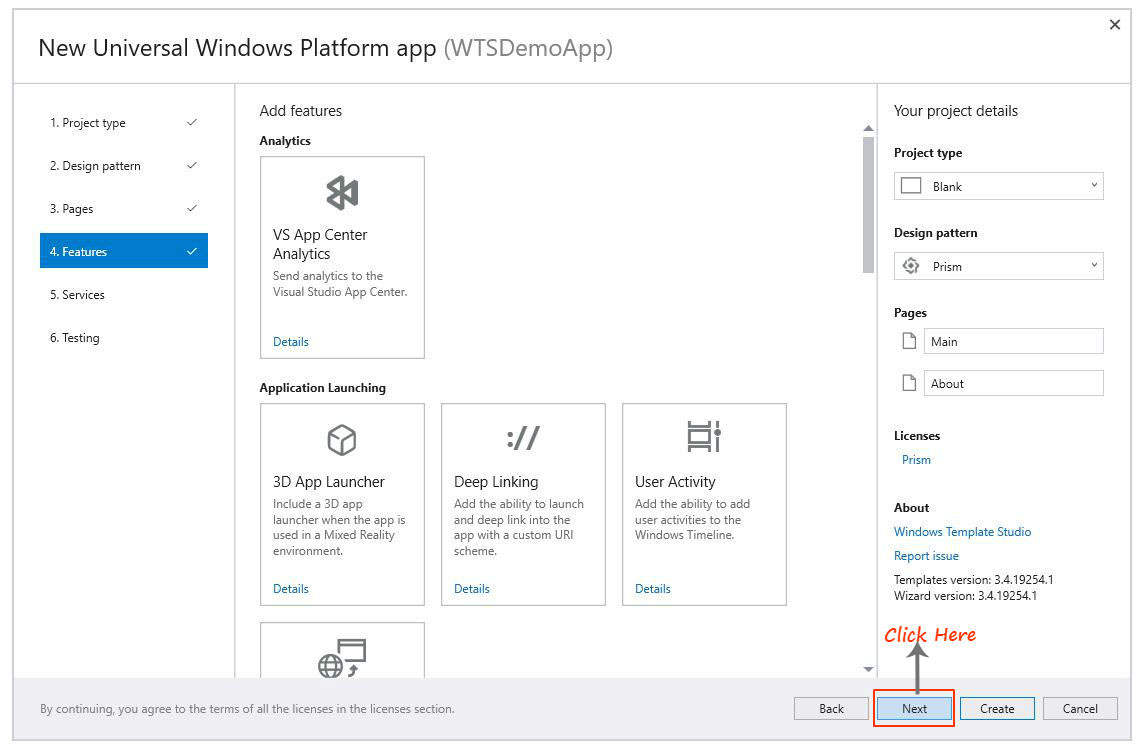Go to step 2. Design pattern
1146x753 pixels.
pyautogui.click(x=124, y=166)
